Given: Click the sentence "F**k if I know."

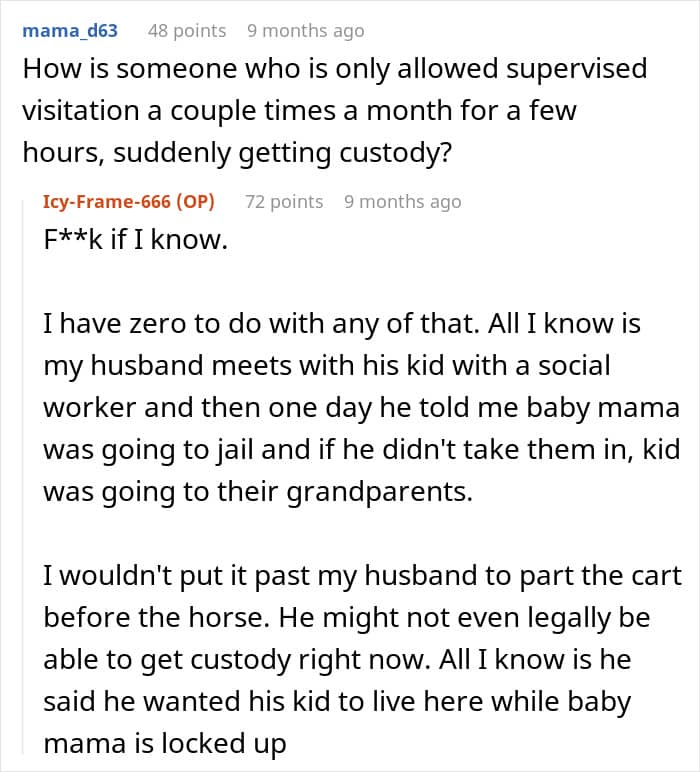Looking at the screenshot, I should (x=136, y=240).
